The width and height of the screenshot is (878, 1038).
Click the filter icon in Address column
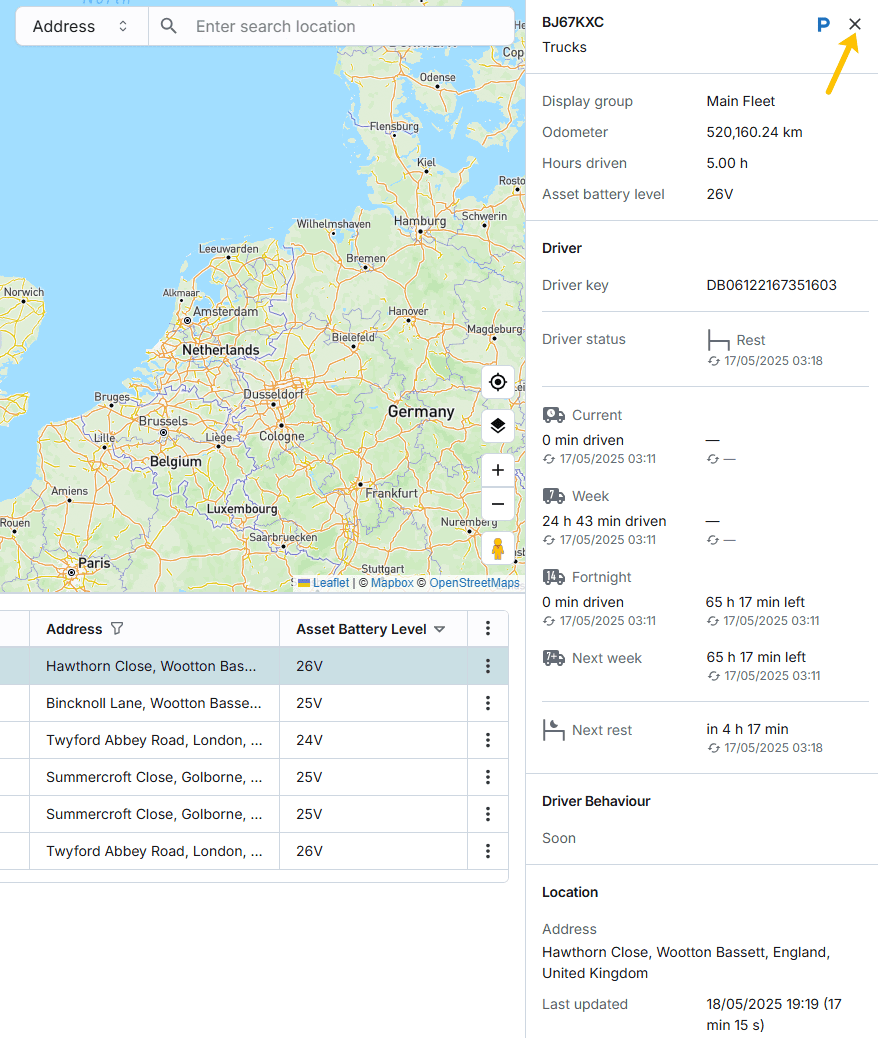pyautogui.click(x=117, y=629)
